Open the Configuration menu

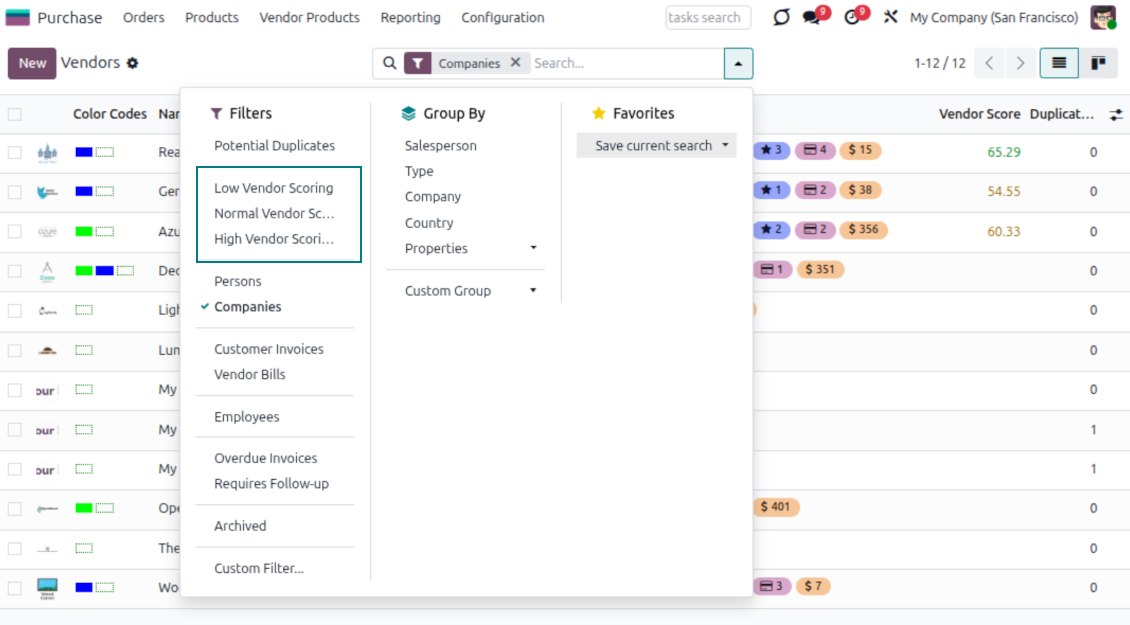click(502, 18)
